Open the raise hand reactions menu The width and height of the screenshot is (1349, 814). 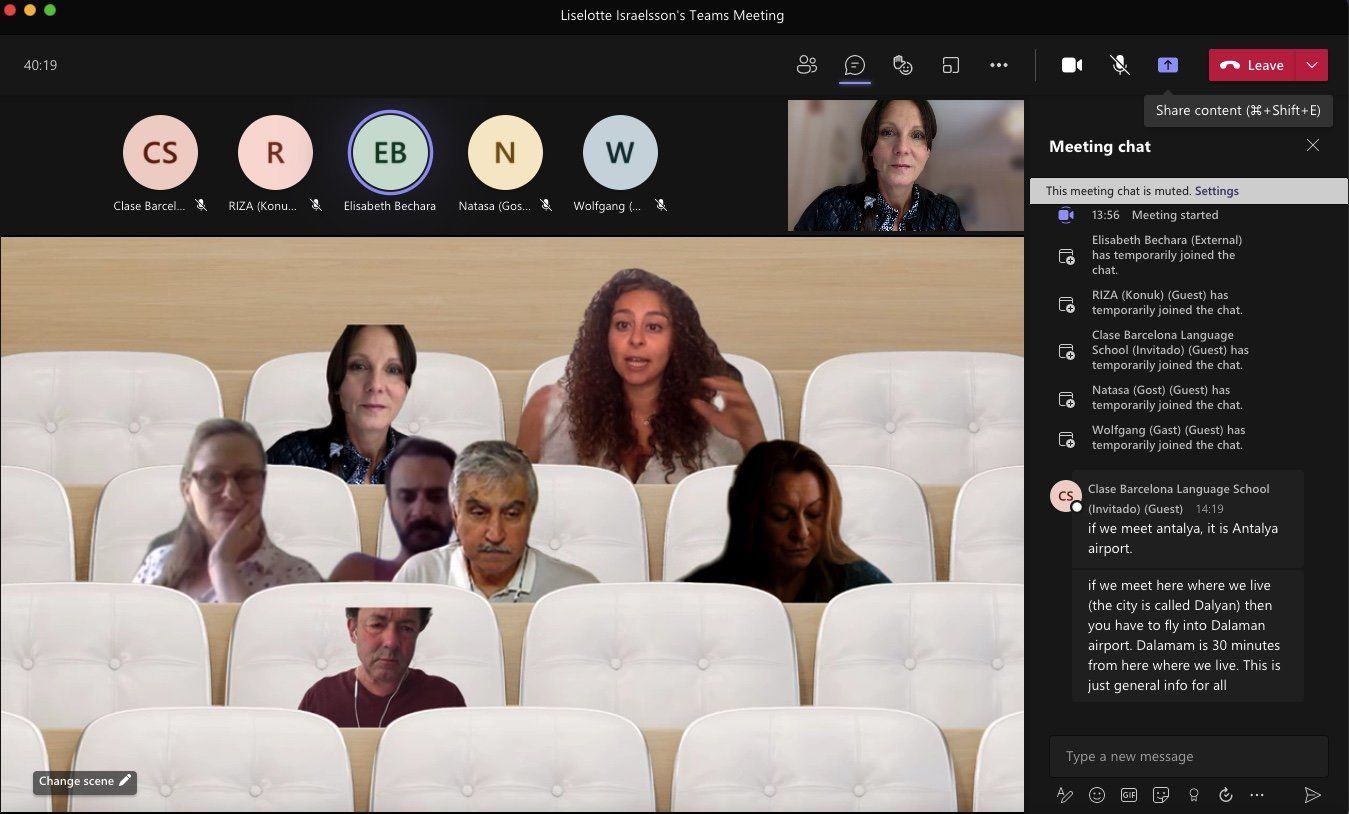(902, 65)
